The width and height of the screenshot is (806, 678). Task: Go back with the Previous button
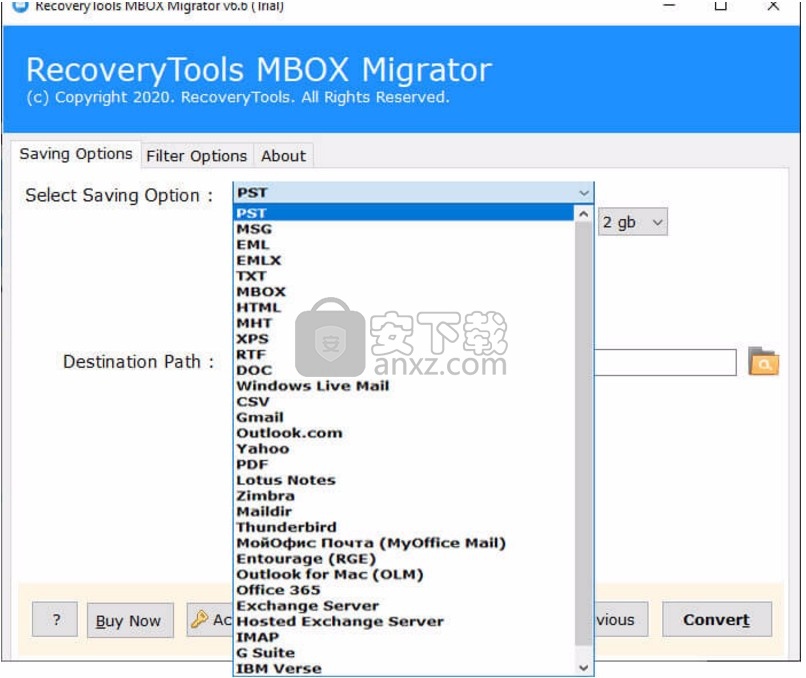click(x=621, y=619)
